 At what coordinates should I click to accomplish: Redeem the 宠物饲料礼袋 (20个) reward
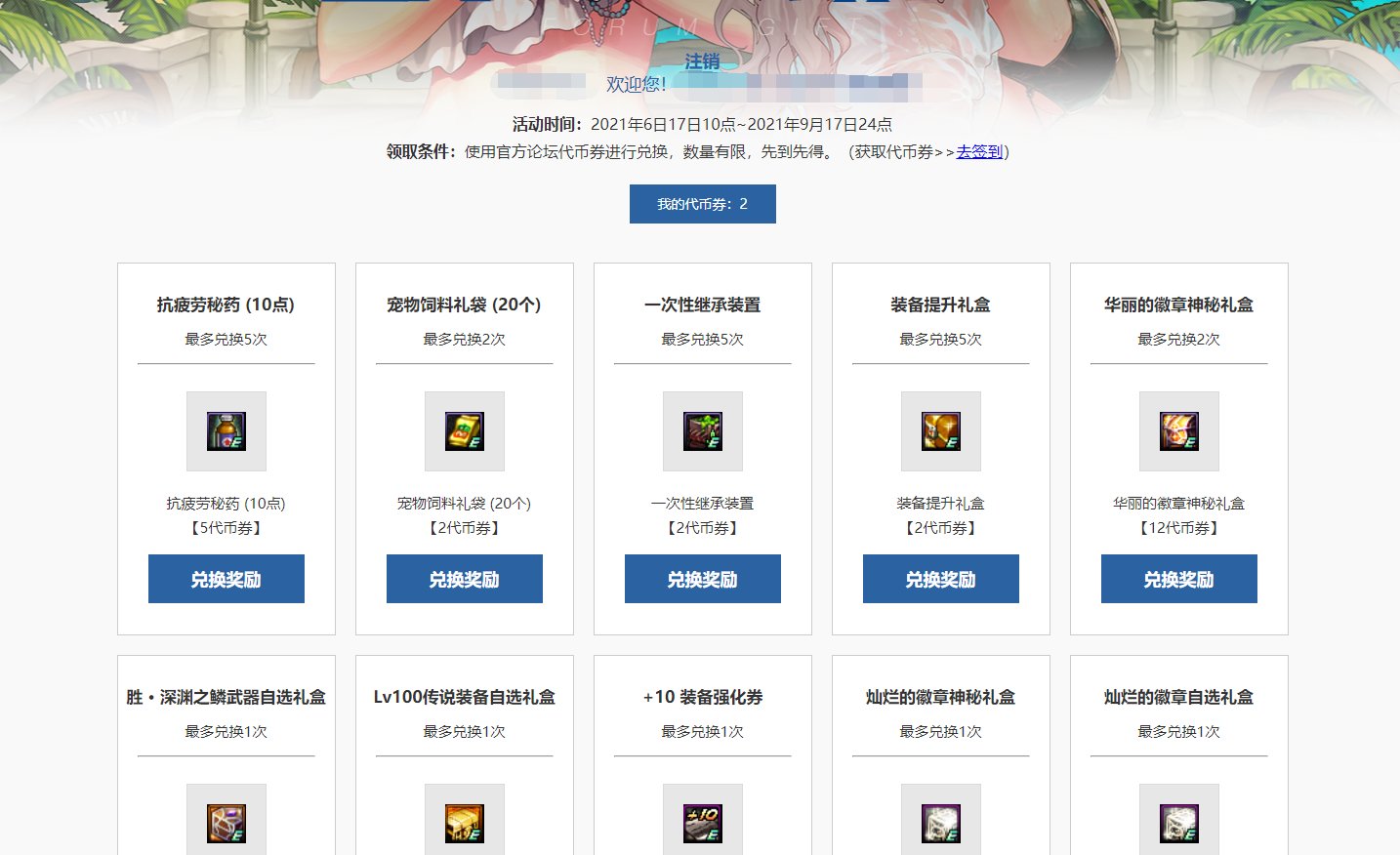pos(465,579)
